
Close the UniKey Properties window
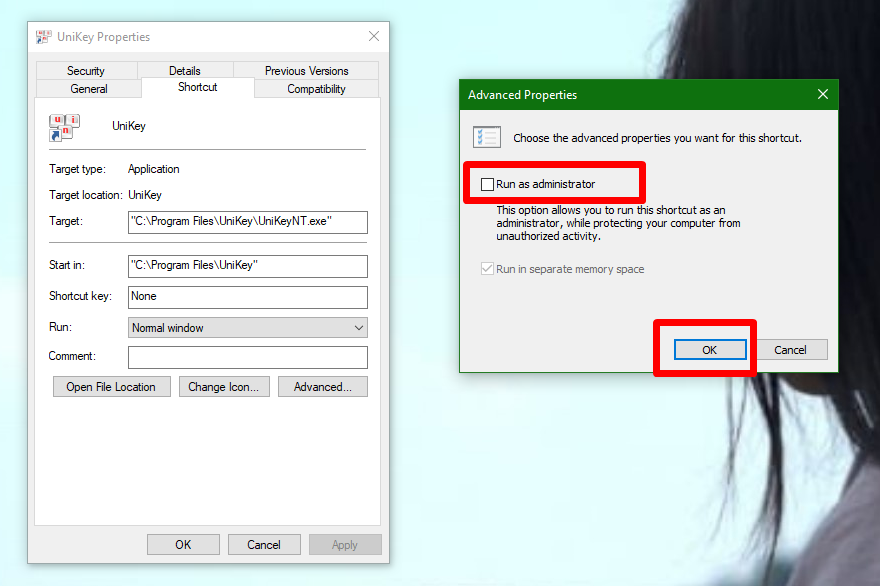click(374, 36)
